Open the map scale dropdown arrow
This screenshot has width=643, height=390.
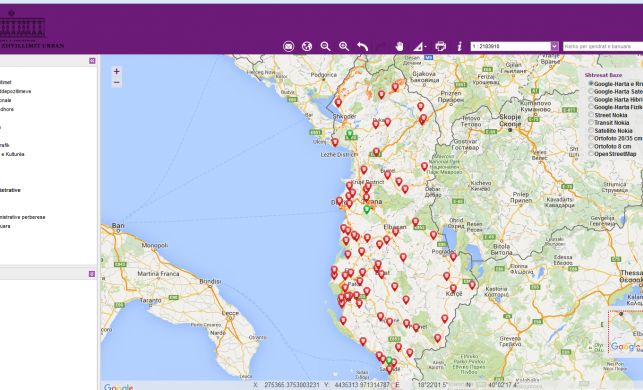point(554,46)
